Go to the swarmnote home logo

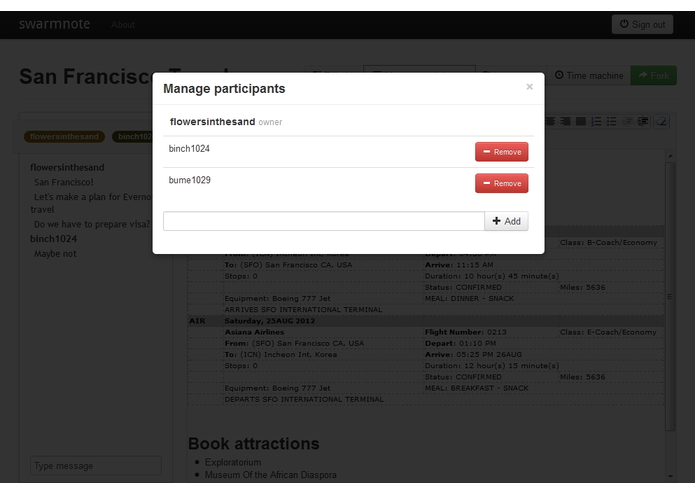[x=54, y=24]
